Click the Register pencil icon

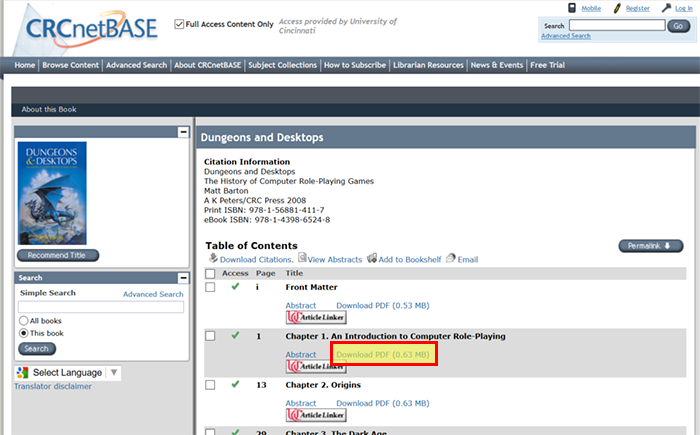tap(617, 8)
